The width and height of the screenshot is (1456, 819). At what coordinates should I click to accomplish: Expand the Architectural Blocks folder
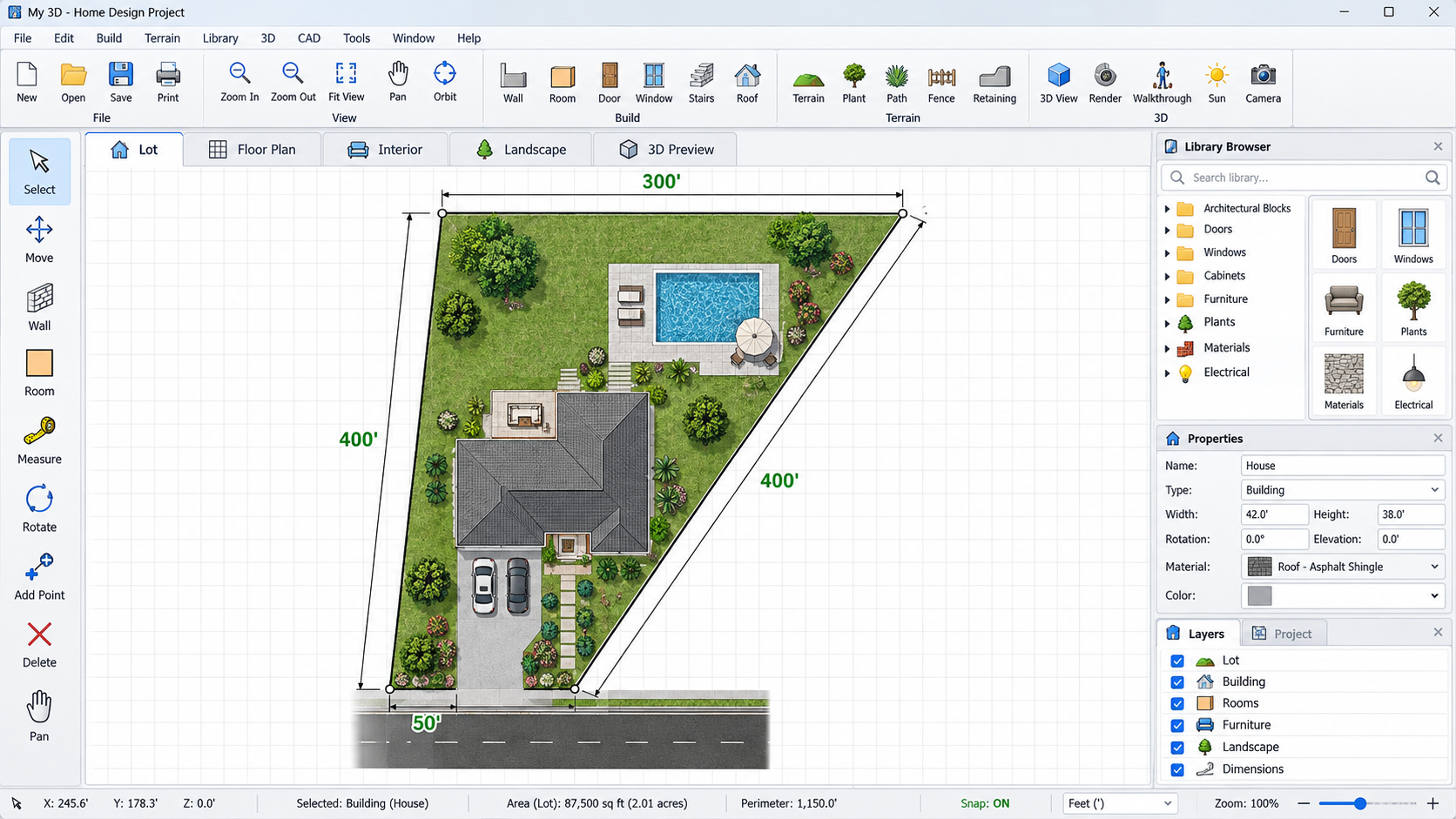point(1168,209)
